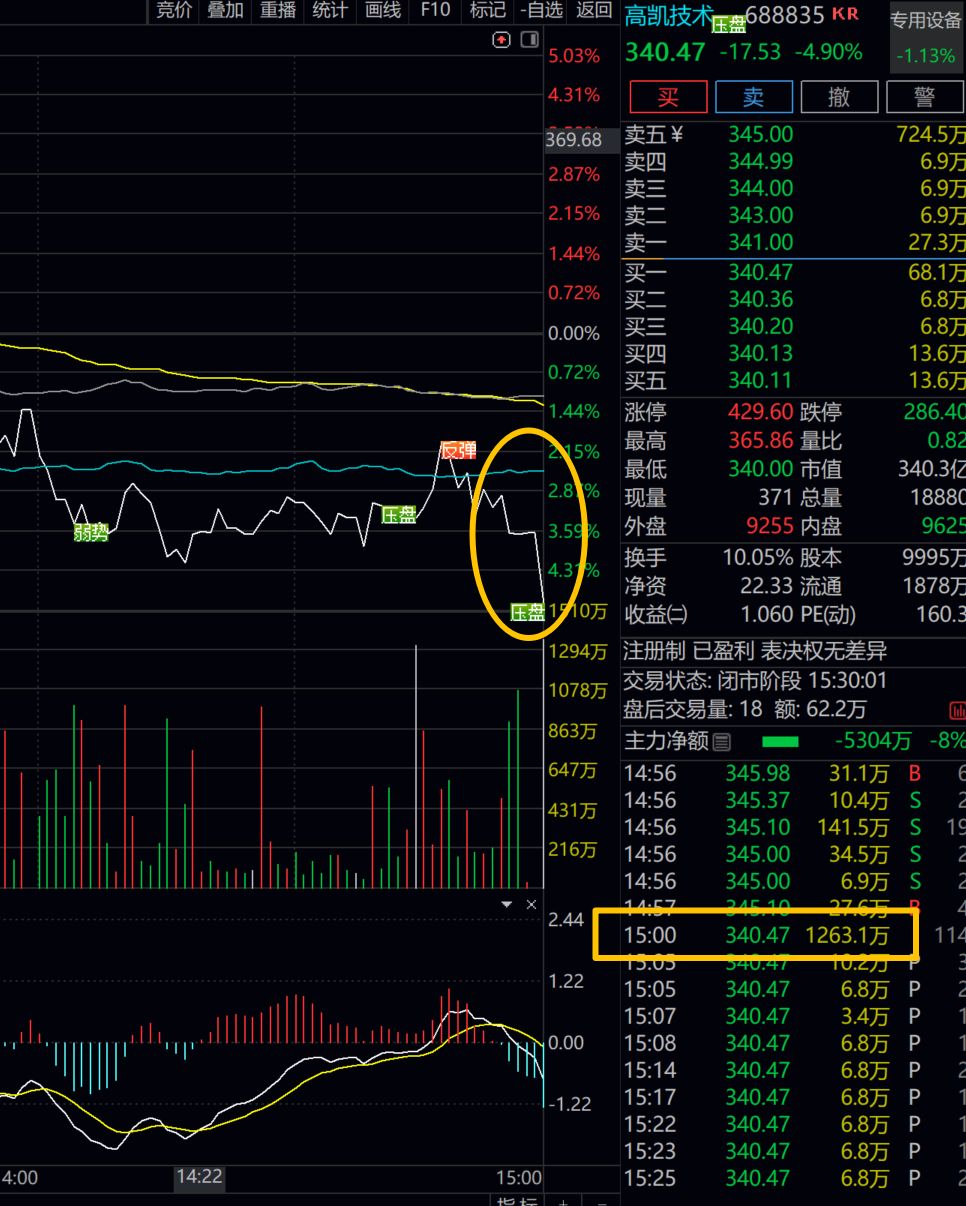966x1206 pixels.
Task: Select the 画线 drawing tool
Action: [x=383, y=11]
